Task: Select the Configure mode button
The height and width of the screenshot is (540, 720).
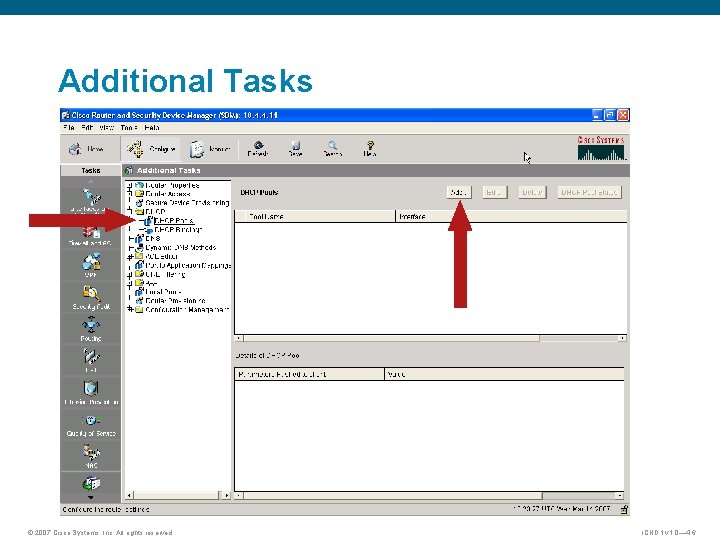Action: pos(151,149)
